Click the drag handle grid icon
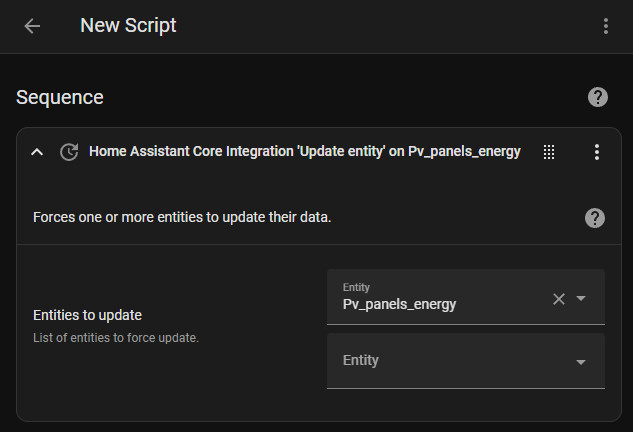The width and height of the screenshot is (633, 432). (x=549, y=152)
